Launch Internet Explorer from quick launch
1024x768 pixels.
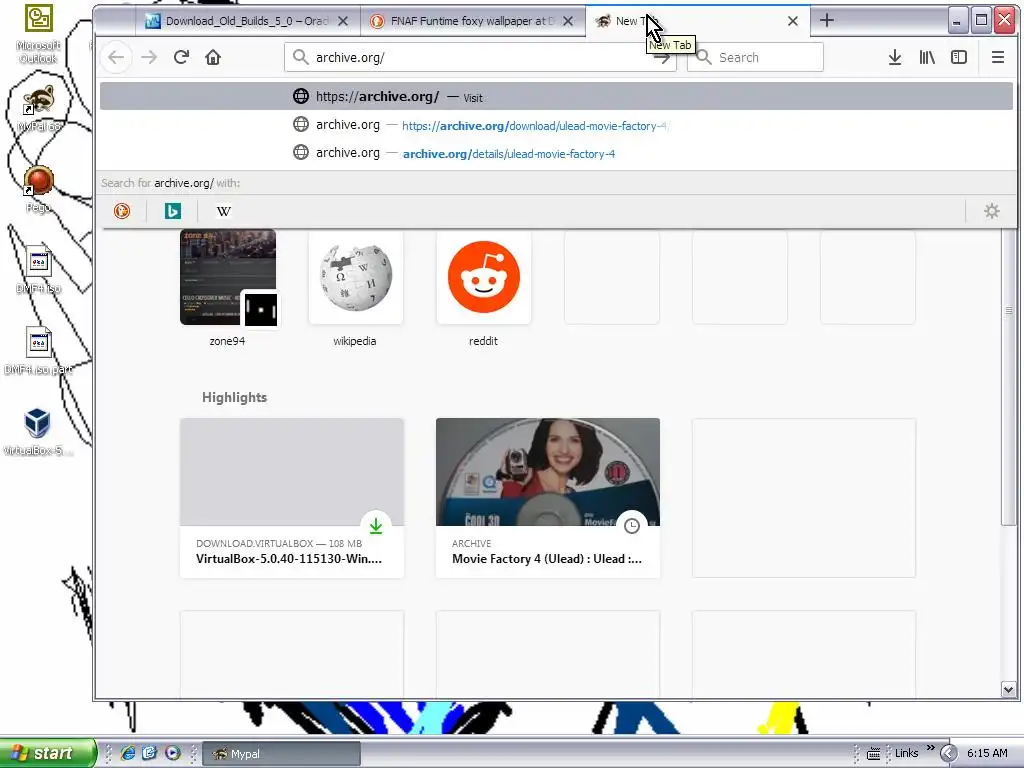[x=127, y=753]
